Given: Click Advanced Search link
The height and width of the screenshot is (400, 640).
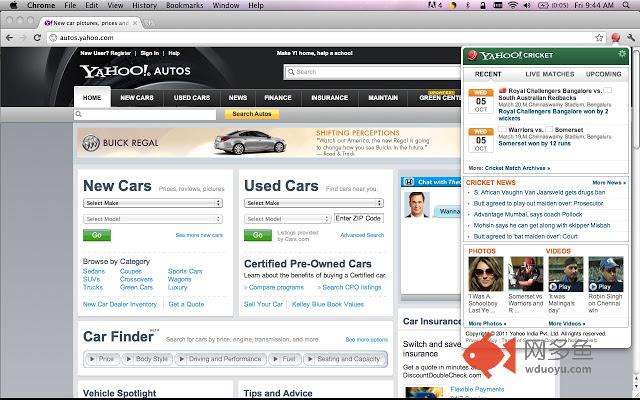Looking at the screenshot, I should (x=362, y=235).
